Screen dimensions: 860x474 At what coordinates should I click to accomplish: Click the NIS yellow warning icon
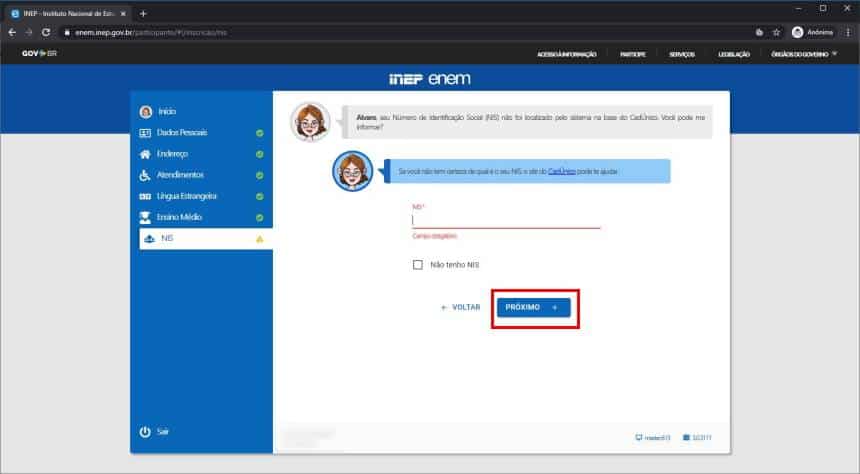coord(260,239)
